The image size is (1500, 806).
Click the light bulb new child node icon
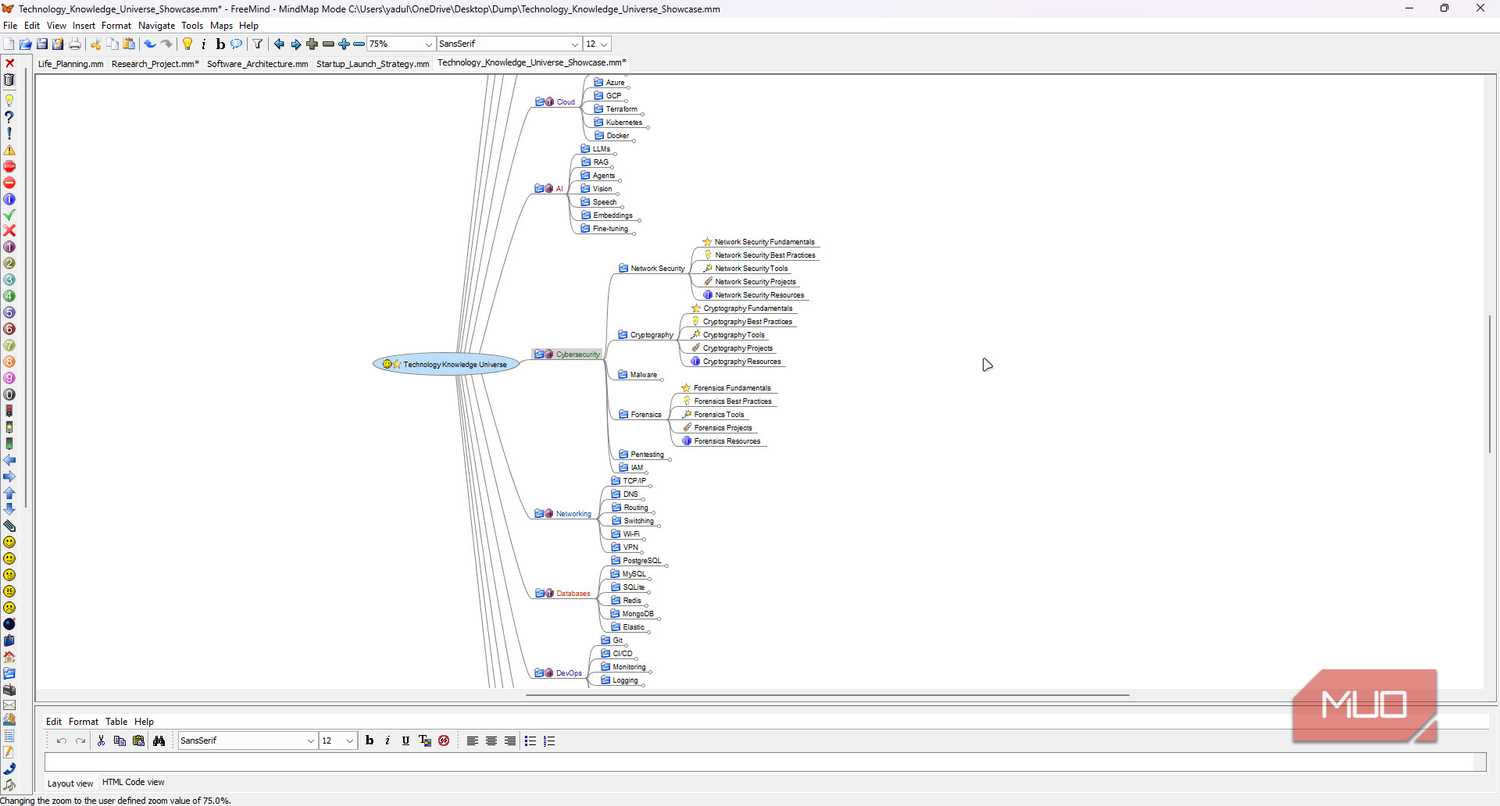[187, 44]
